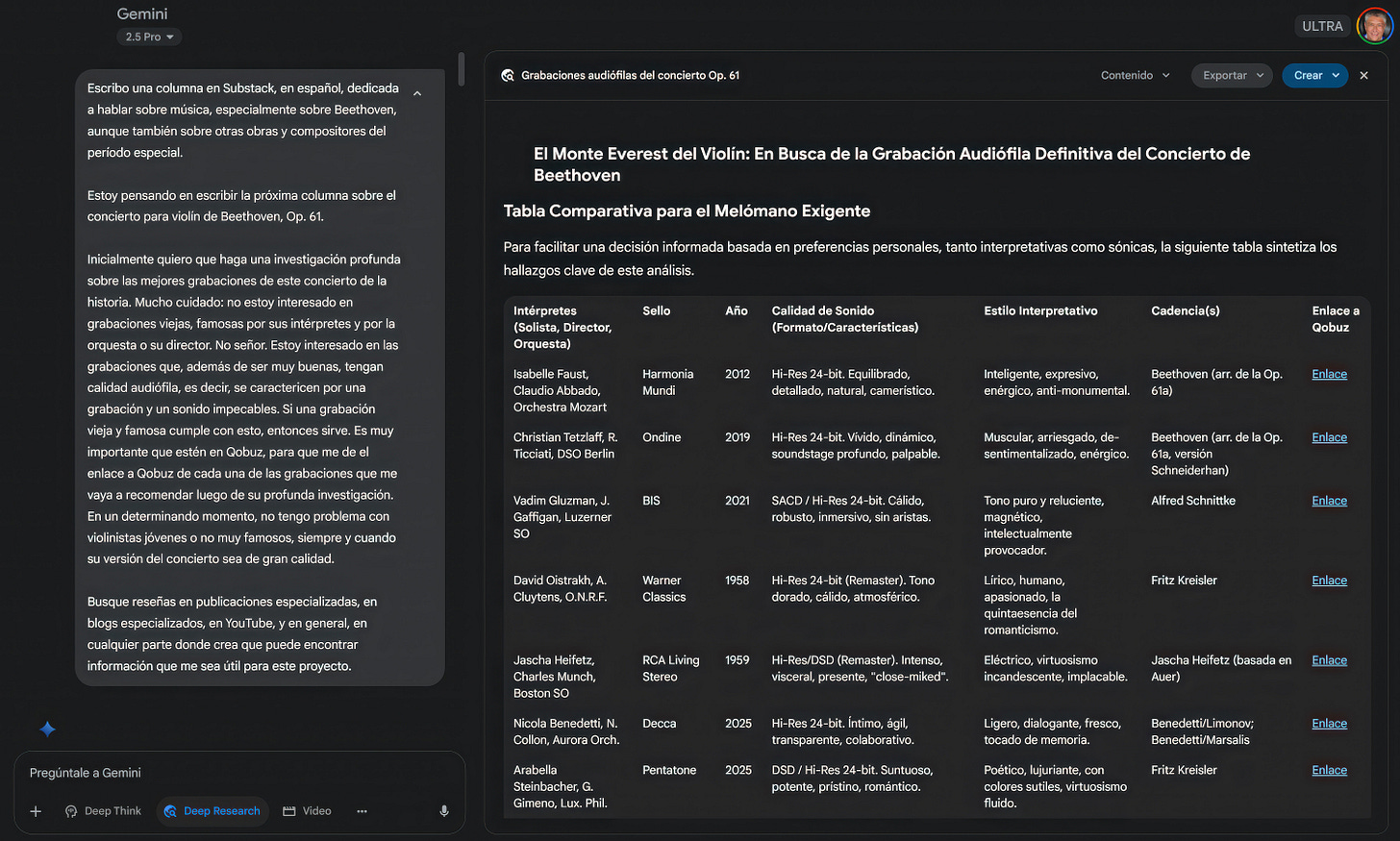Click the microphone icon
This screenshot has width=1400, height=841.
[444, 811]
